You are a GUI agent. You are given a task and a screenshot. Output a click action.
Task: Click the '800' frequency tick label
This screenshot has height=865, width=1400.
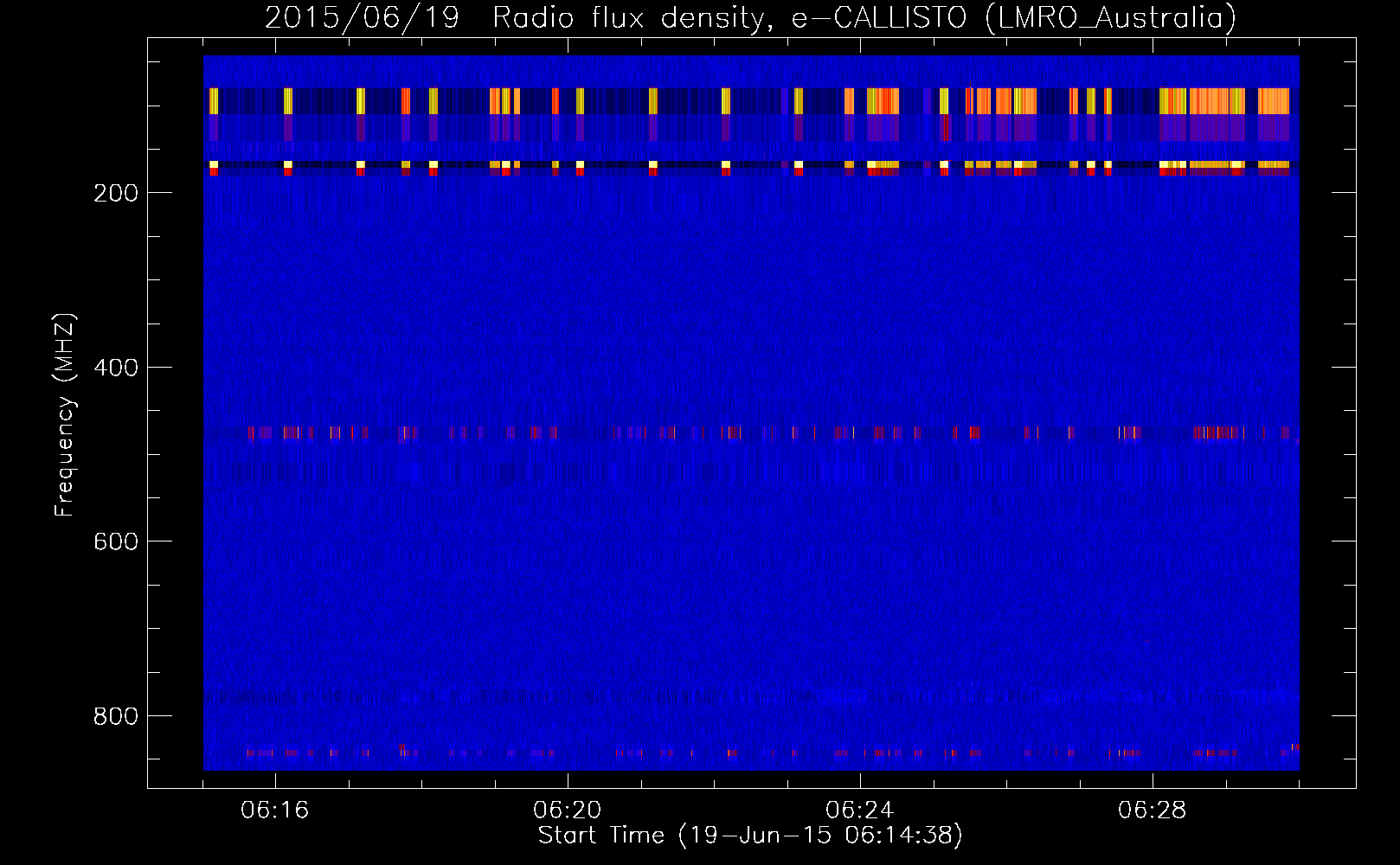tap(116, 716)
